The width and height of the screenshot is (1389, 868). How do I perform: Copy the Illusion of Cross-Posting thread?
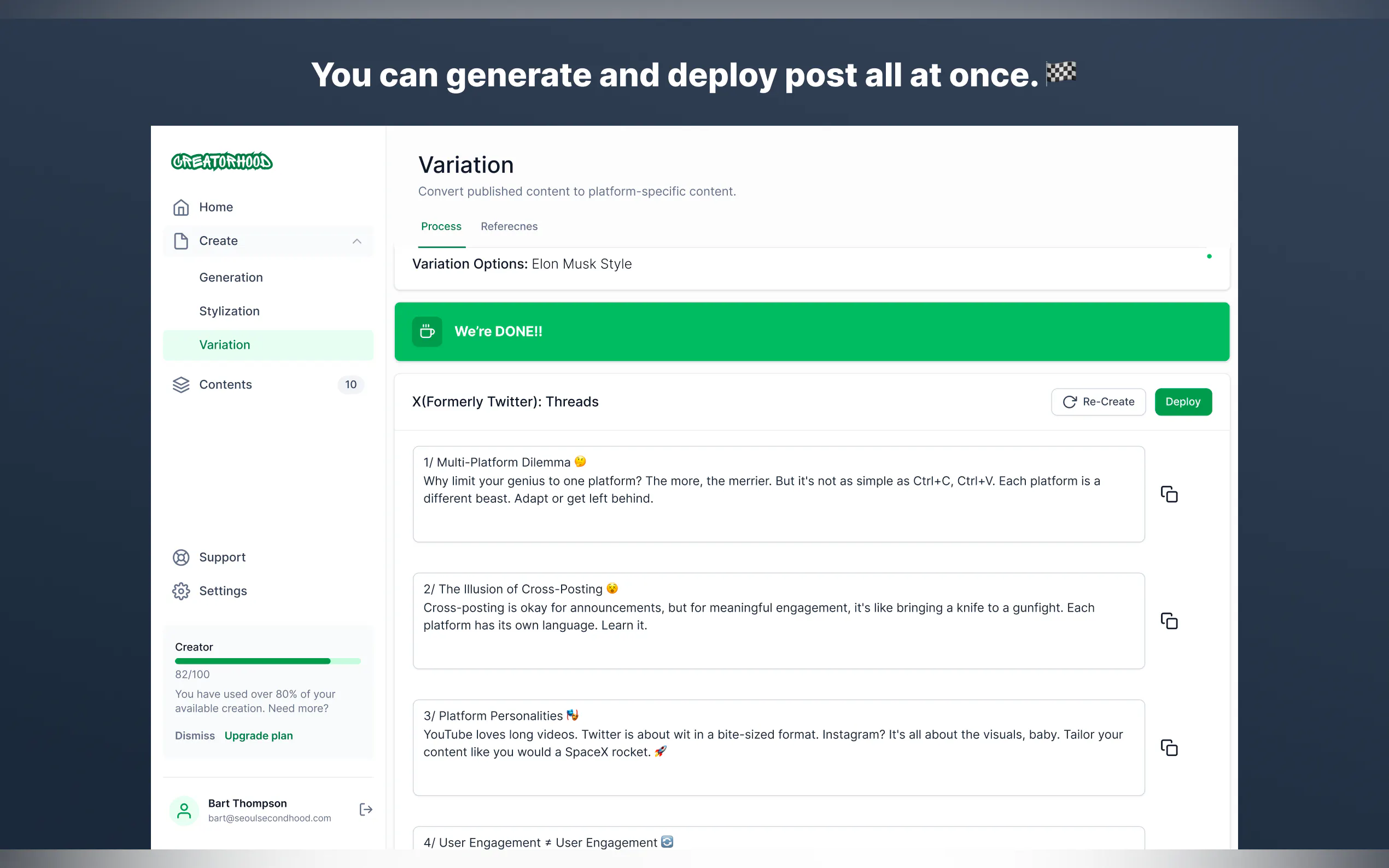pyautogui.click(x=1169, y=621)
